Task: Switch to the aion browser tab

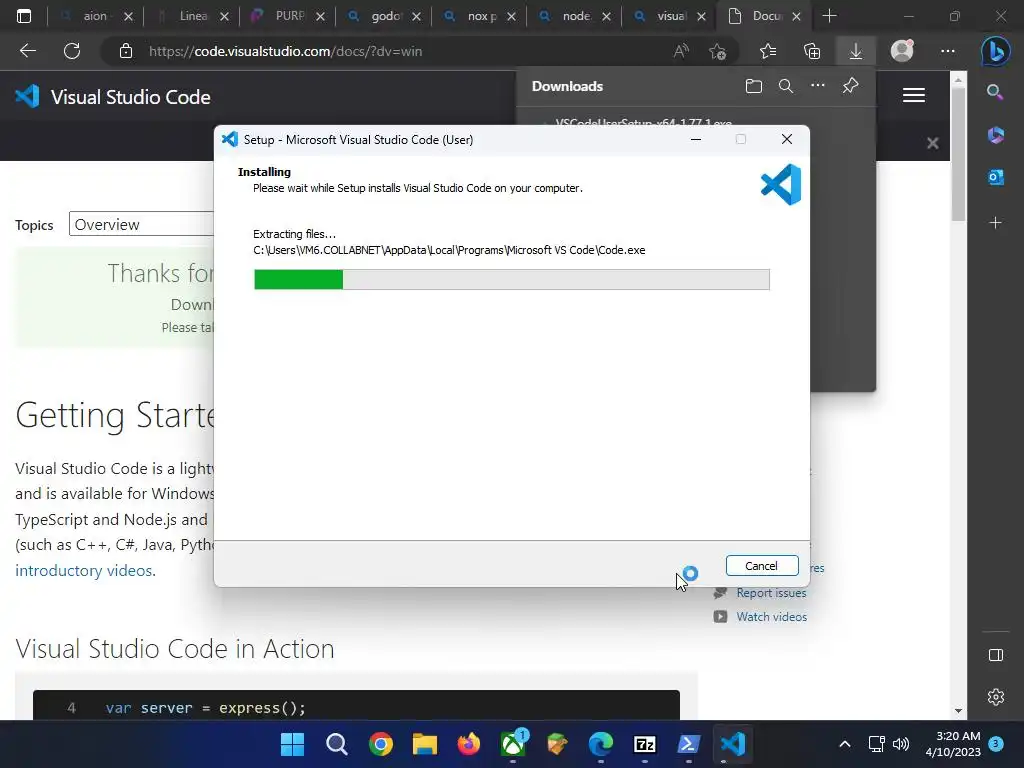Action: point(94,16)
